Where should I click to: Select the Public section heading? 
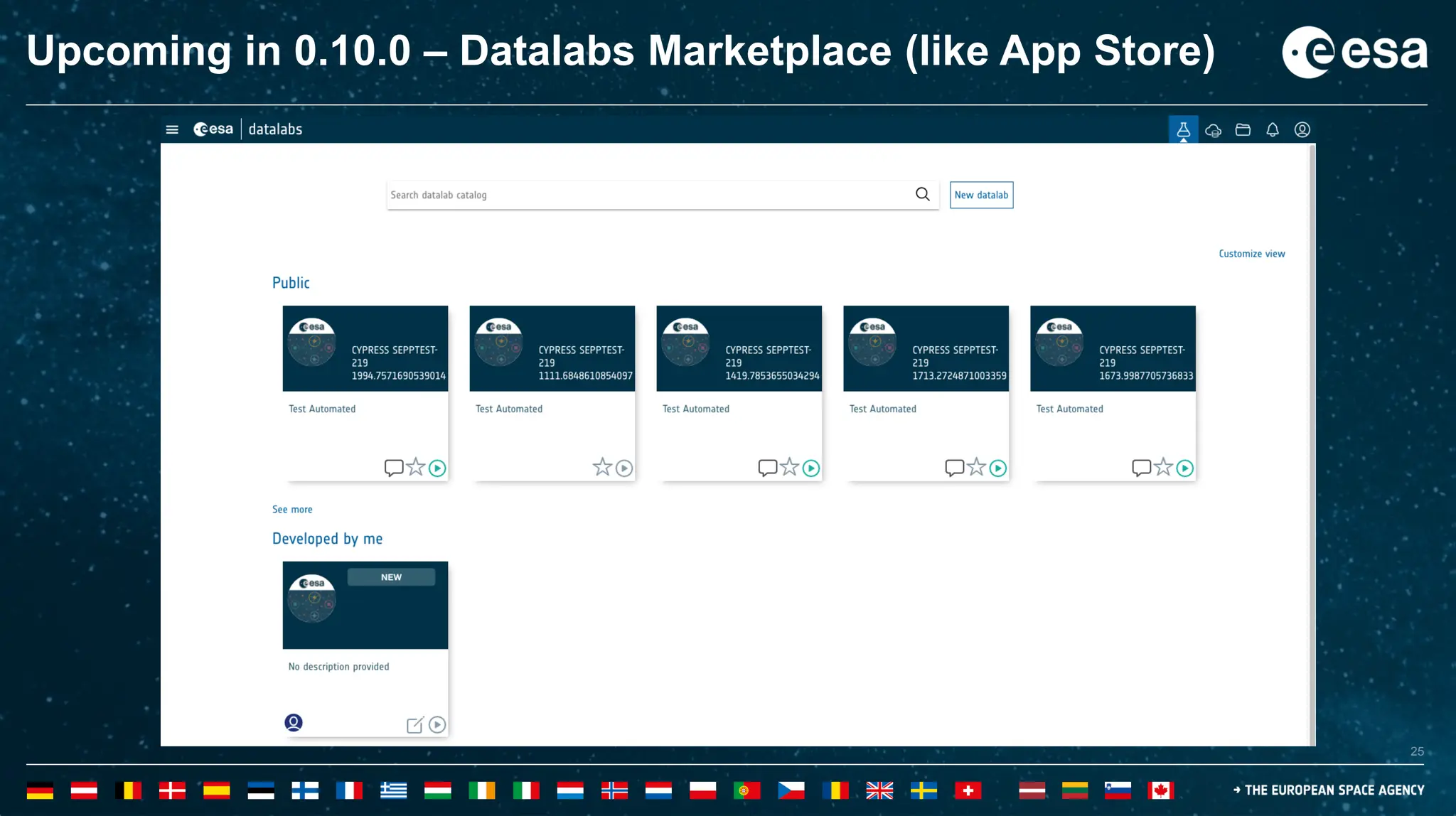[x=291, y=283]
